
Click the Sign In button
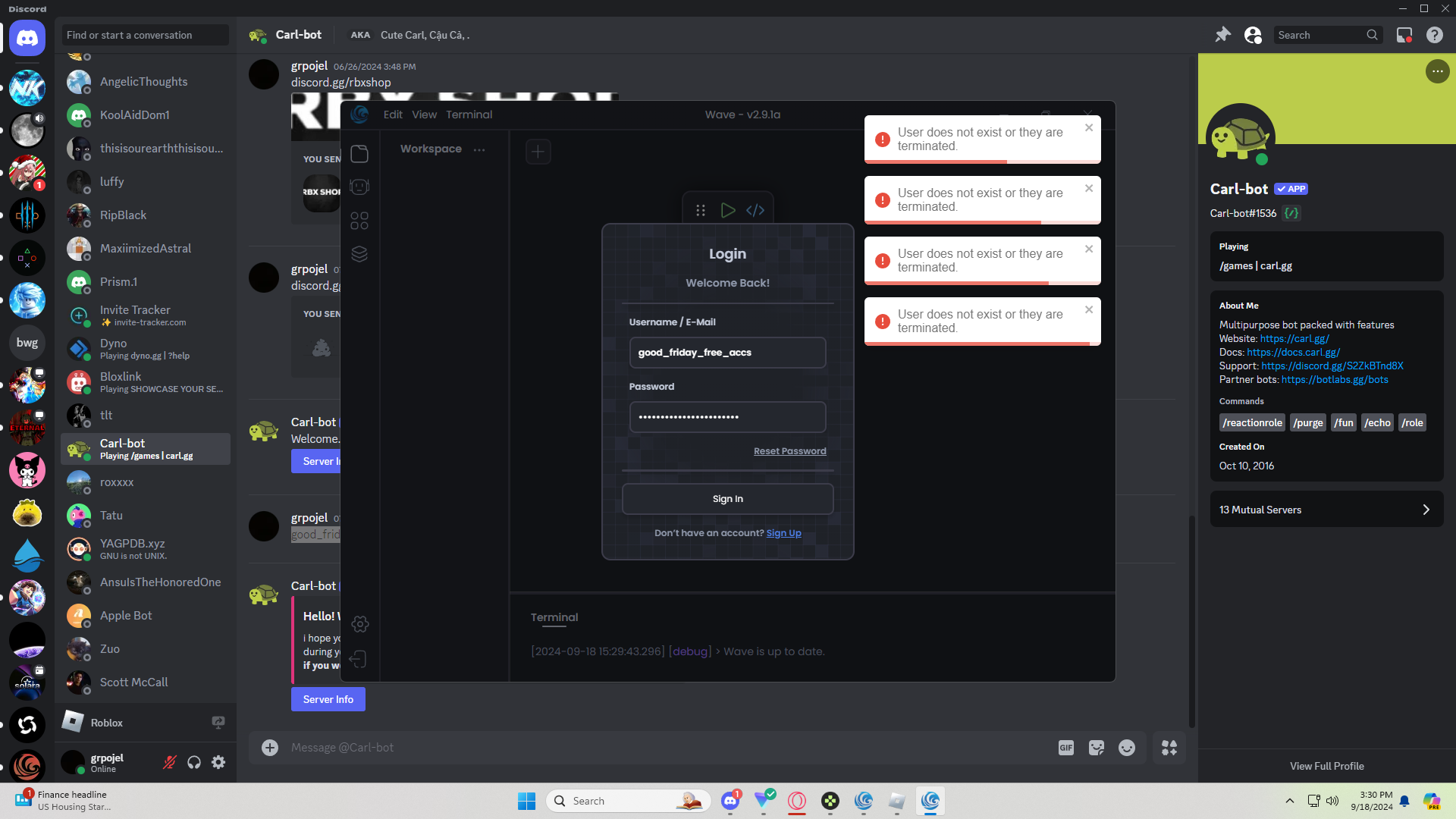pyautogui.click(x=727, y=499)
